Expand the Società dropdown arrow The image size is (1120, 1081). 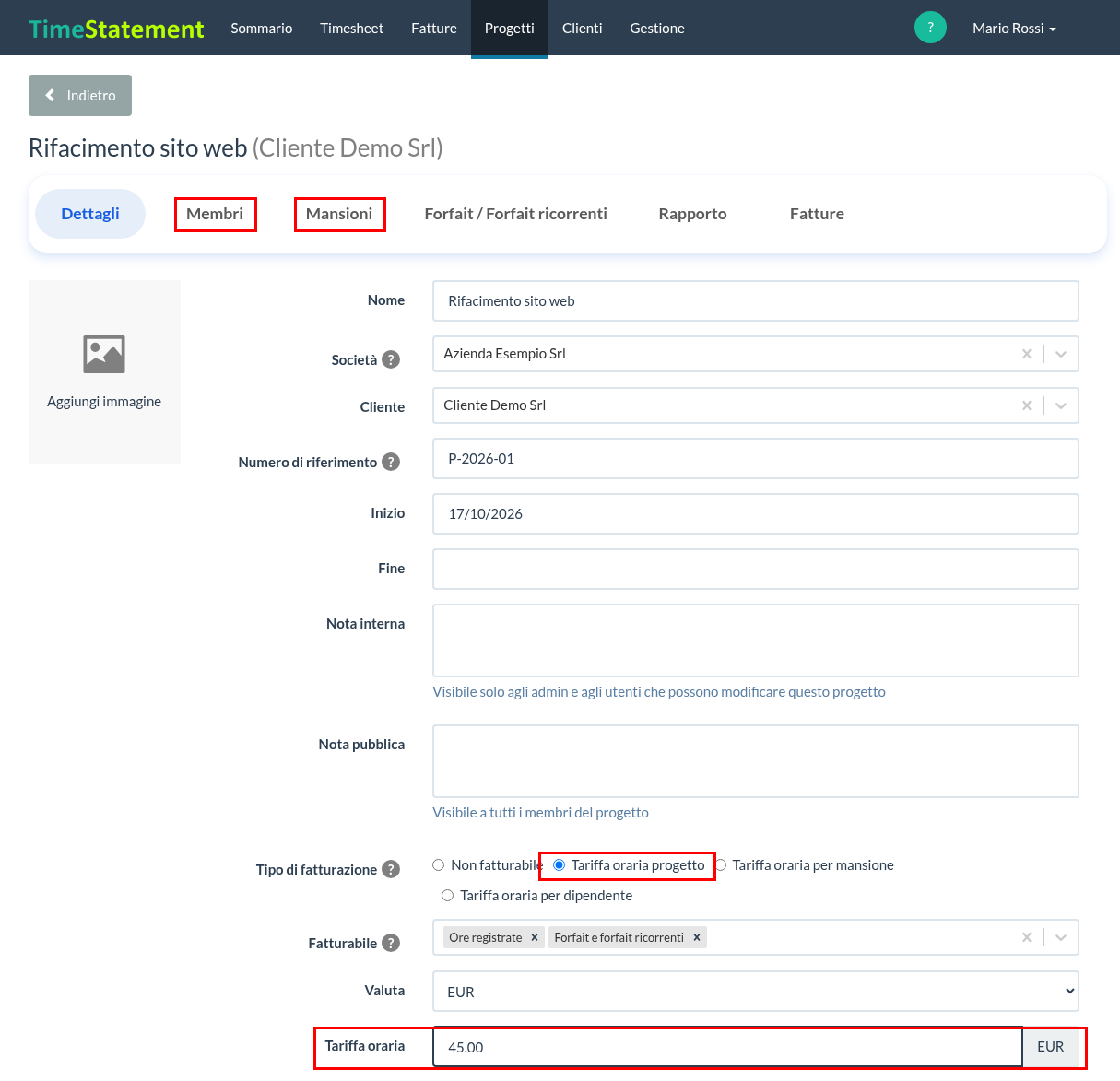(1061, 354)
